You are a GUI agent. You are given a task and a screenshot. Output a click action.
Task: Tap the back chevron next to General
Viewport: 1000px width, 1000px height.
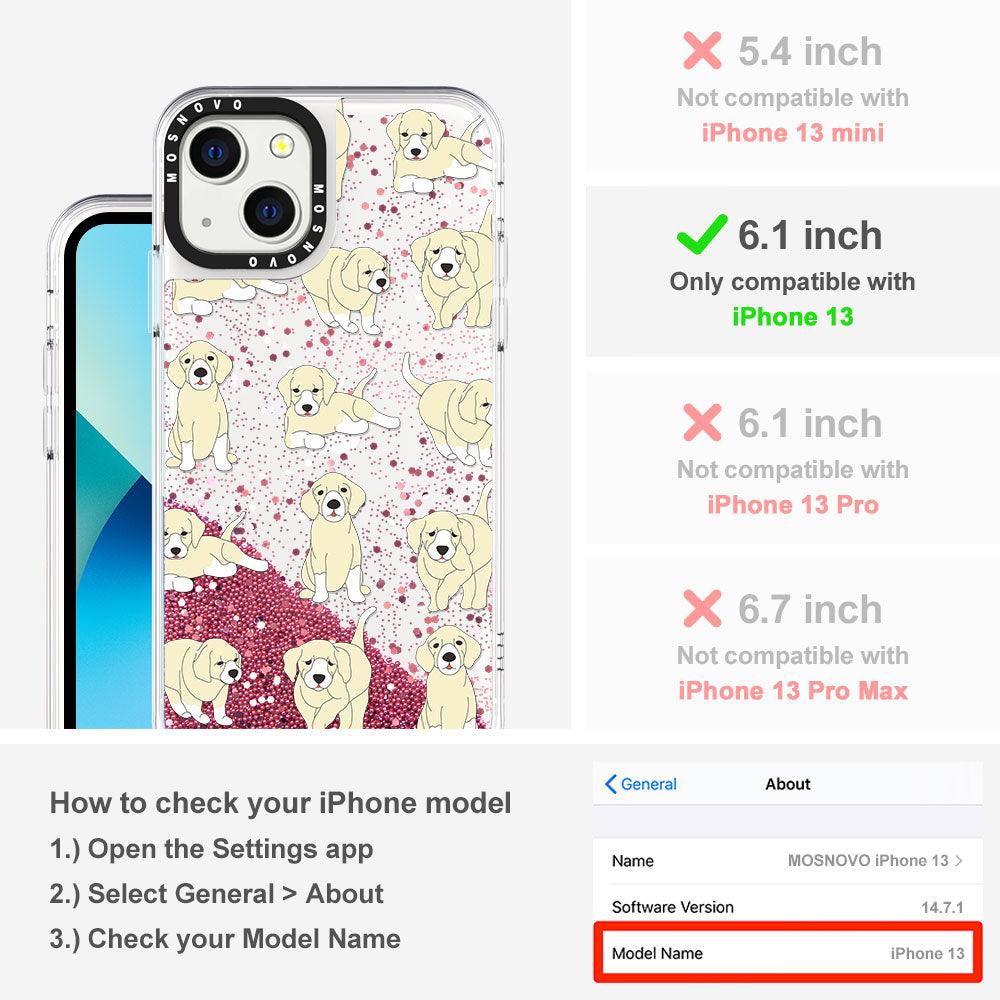(x=610, y=784)
